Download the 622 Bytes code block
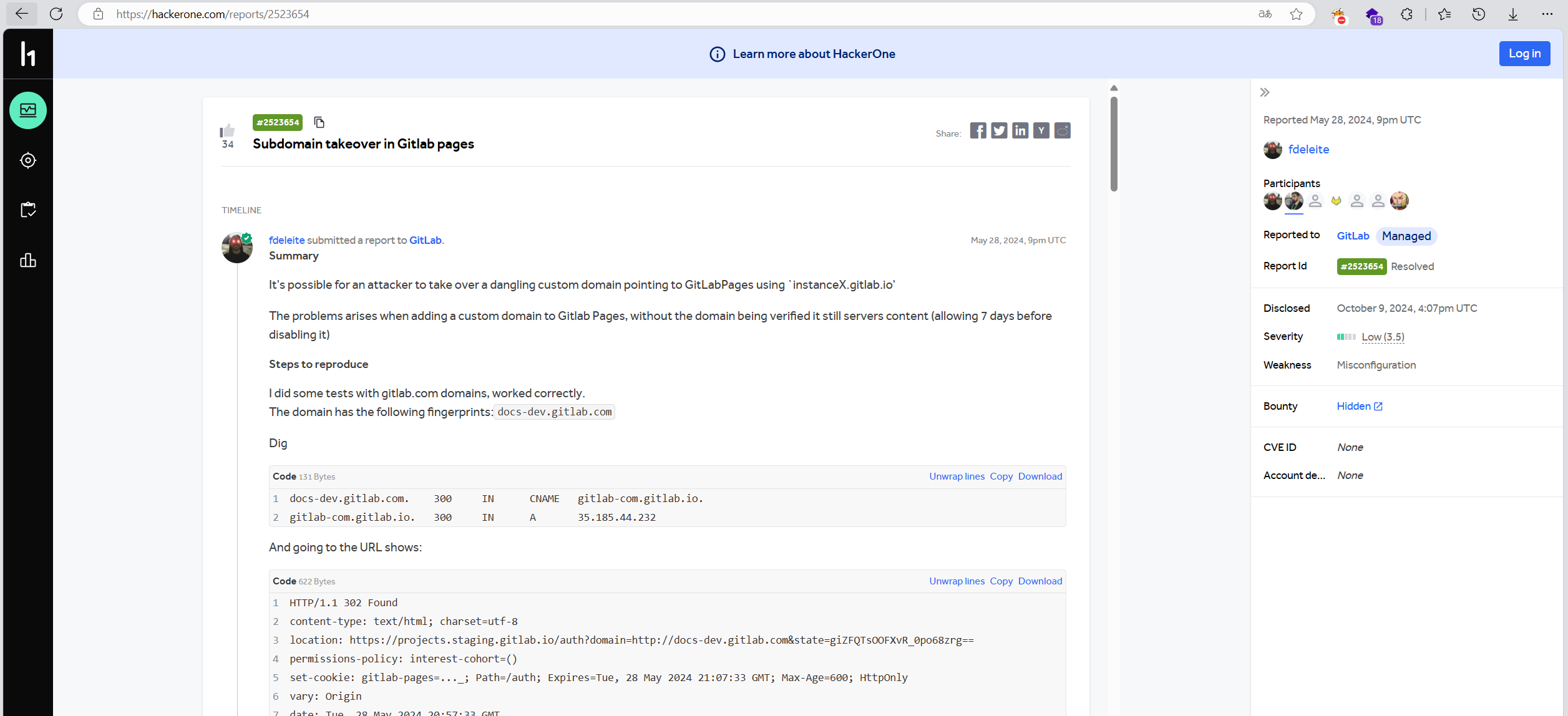Screen dimensions: 1568x716 (x=1040, y=581)
